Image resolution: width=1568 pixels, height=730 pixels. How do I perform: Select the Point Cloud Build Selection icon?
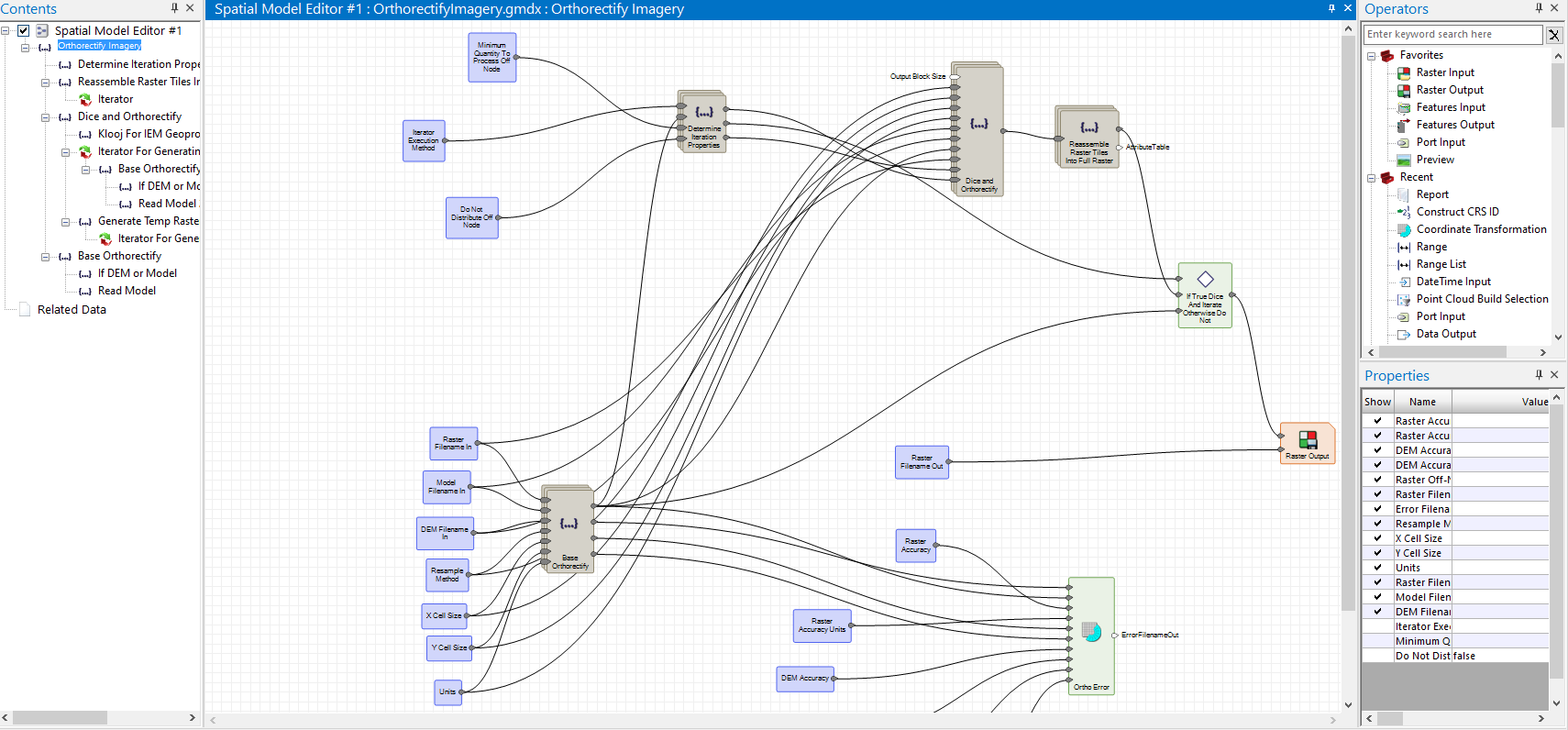tap(1403, 299)
